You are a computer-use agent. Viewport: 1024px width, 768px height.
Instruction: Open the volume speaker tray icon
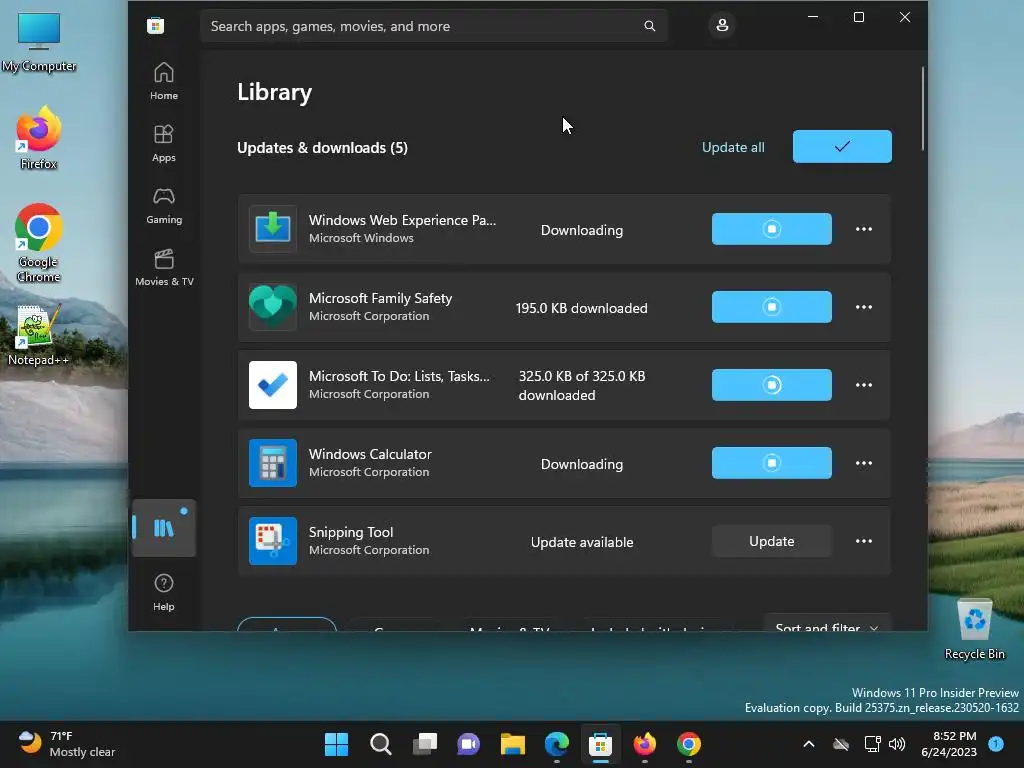(x=897, y=744)
